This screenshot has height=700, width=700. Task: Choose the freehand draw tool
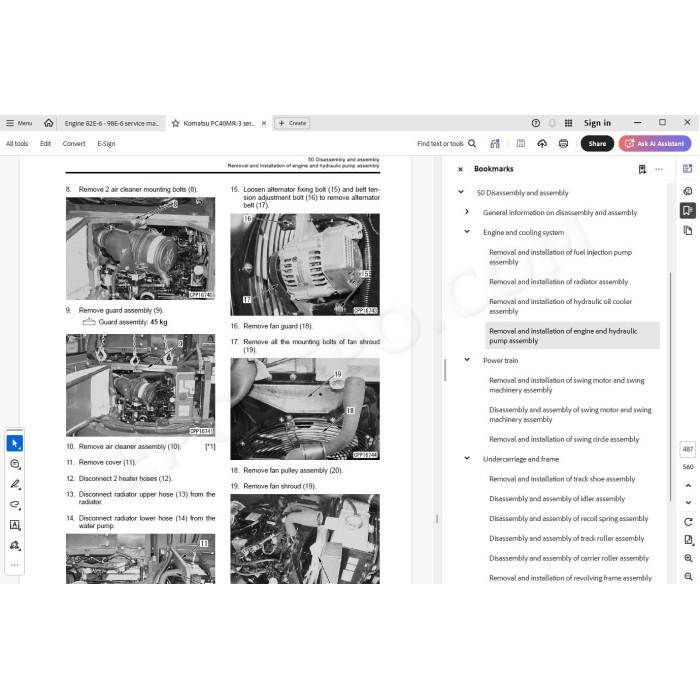tap(15, 504)
